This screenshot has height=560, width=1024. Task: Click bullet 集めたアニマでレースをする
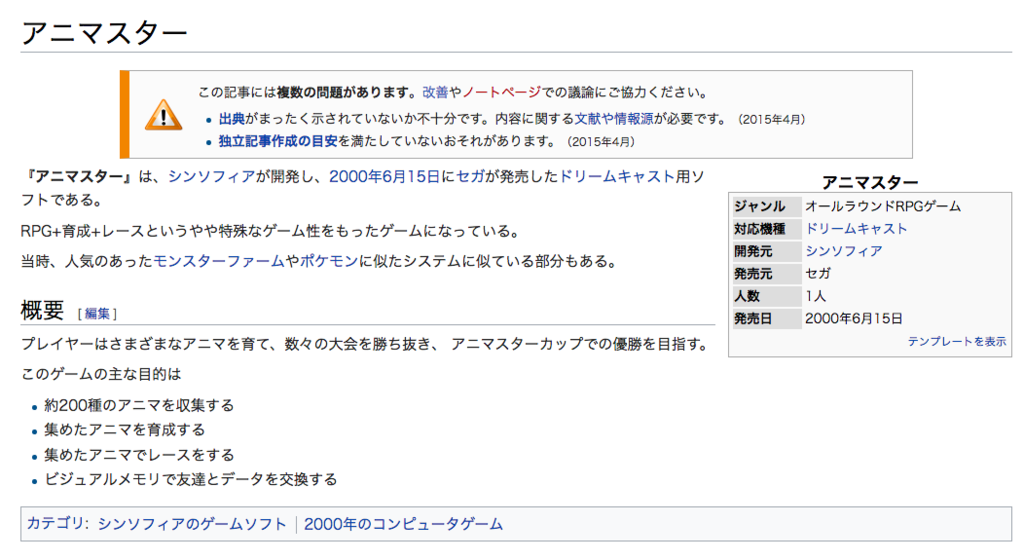139,455
